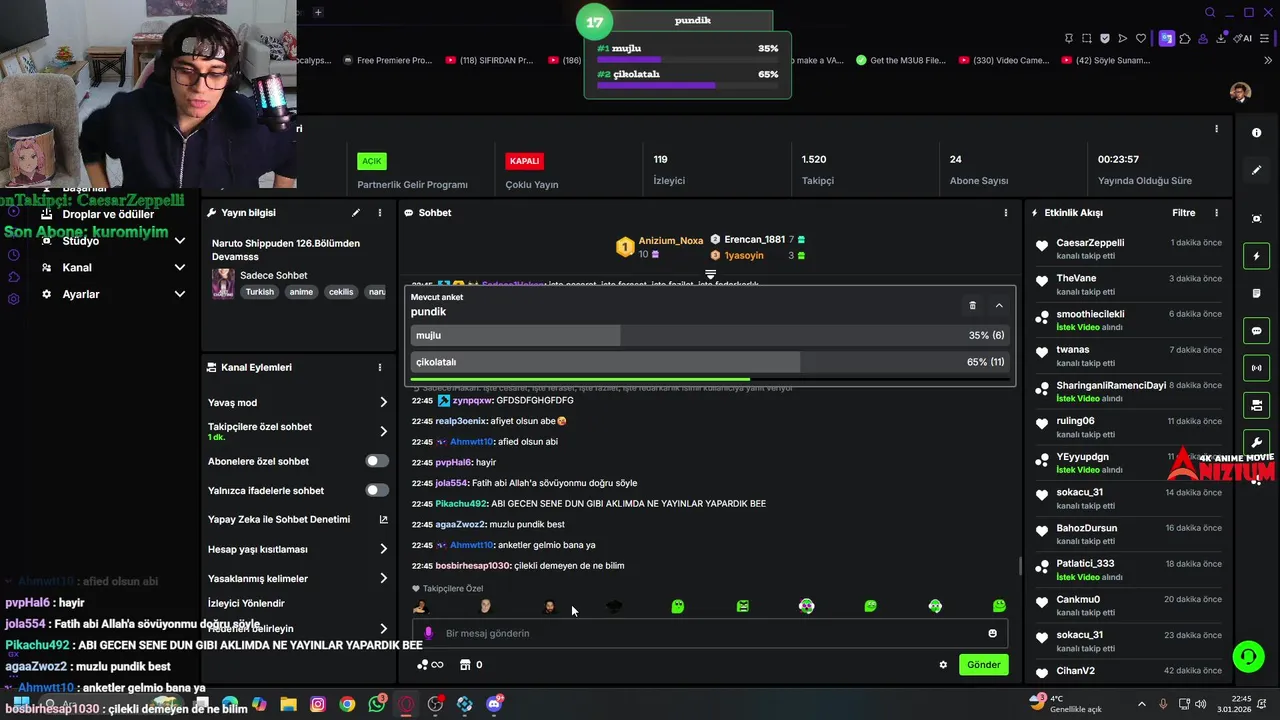Click the wrench tools icon in right sidebar
The width and height of the screenshot is (1280, 720).
[x=1256, y=442]
